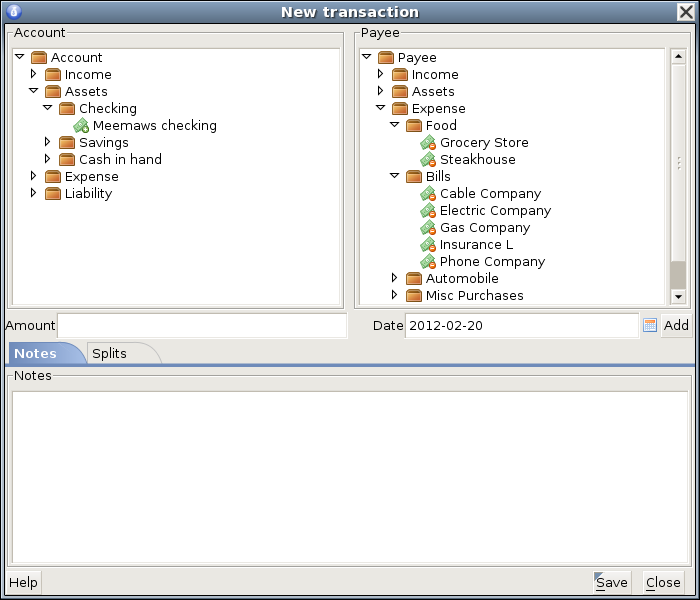The height and width of the screenshot is (600, 700).
Task: Click the Grocery Store payee money icon
Action: (x=428, y=143)
